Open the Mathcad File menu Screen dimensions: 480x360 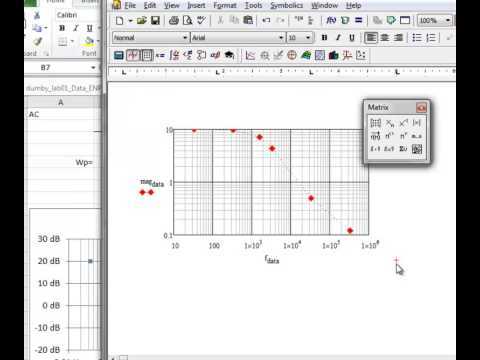(x=130, y=5)
